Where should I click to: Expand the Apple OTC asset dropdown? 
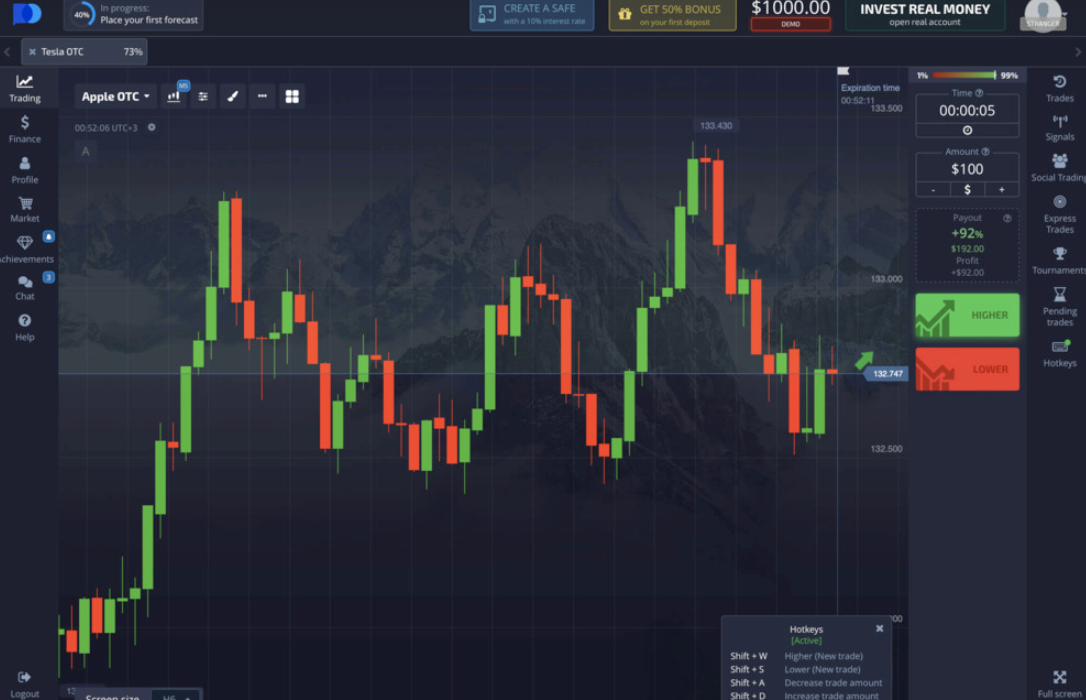pos(115,96)
